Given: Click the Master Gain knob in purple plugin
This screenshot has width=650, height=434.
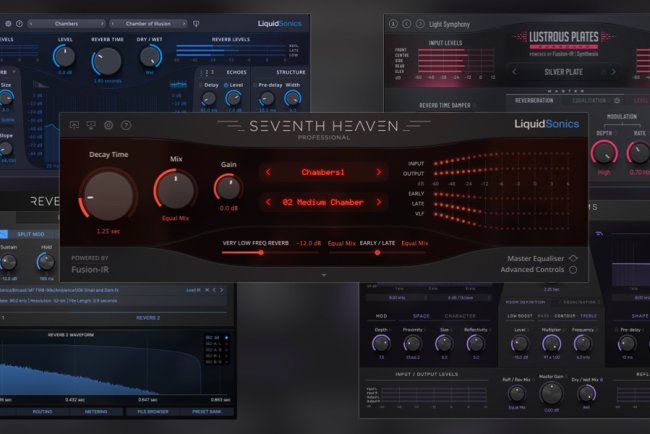Looking at the screenshot, I should click(551, 393).
